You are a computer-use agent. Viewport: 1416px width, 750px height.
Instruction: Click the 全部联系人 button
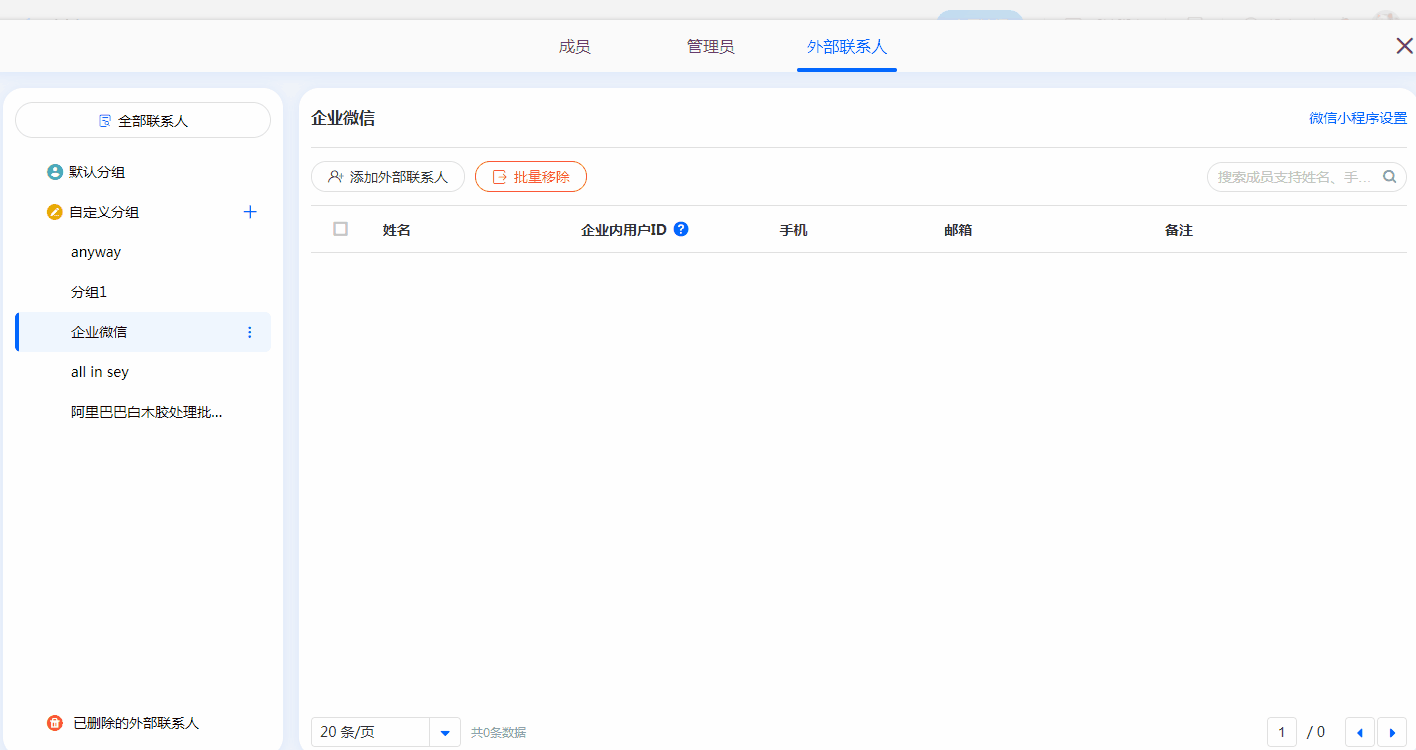(x=143, y=120)
